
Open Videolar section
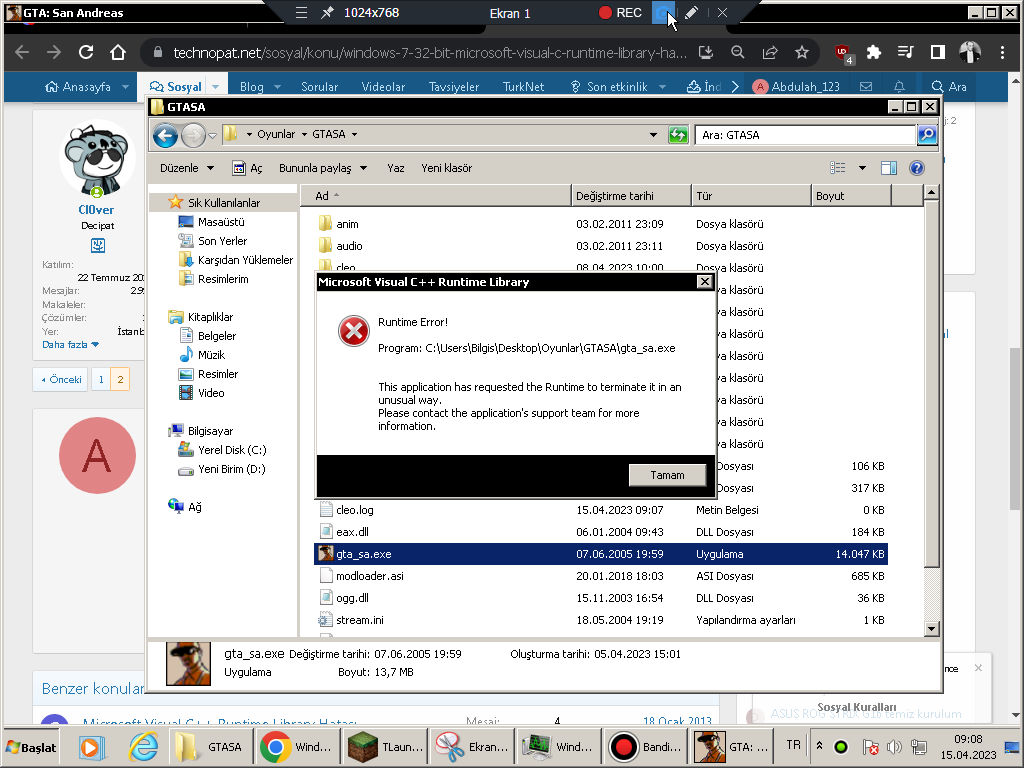point(383,87)
